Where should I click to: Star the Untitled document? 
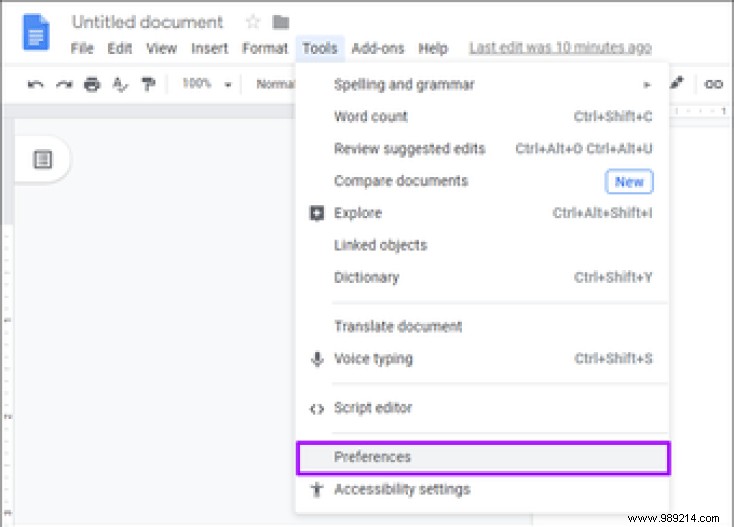pyautogui.click(x=252, y=22)
